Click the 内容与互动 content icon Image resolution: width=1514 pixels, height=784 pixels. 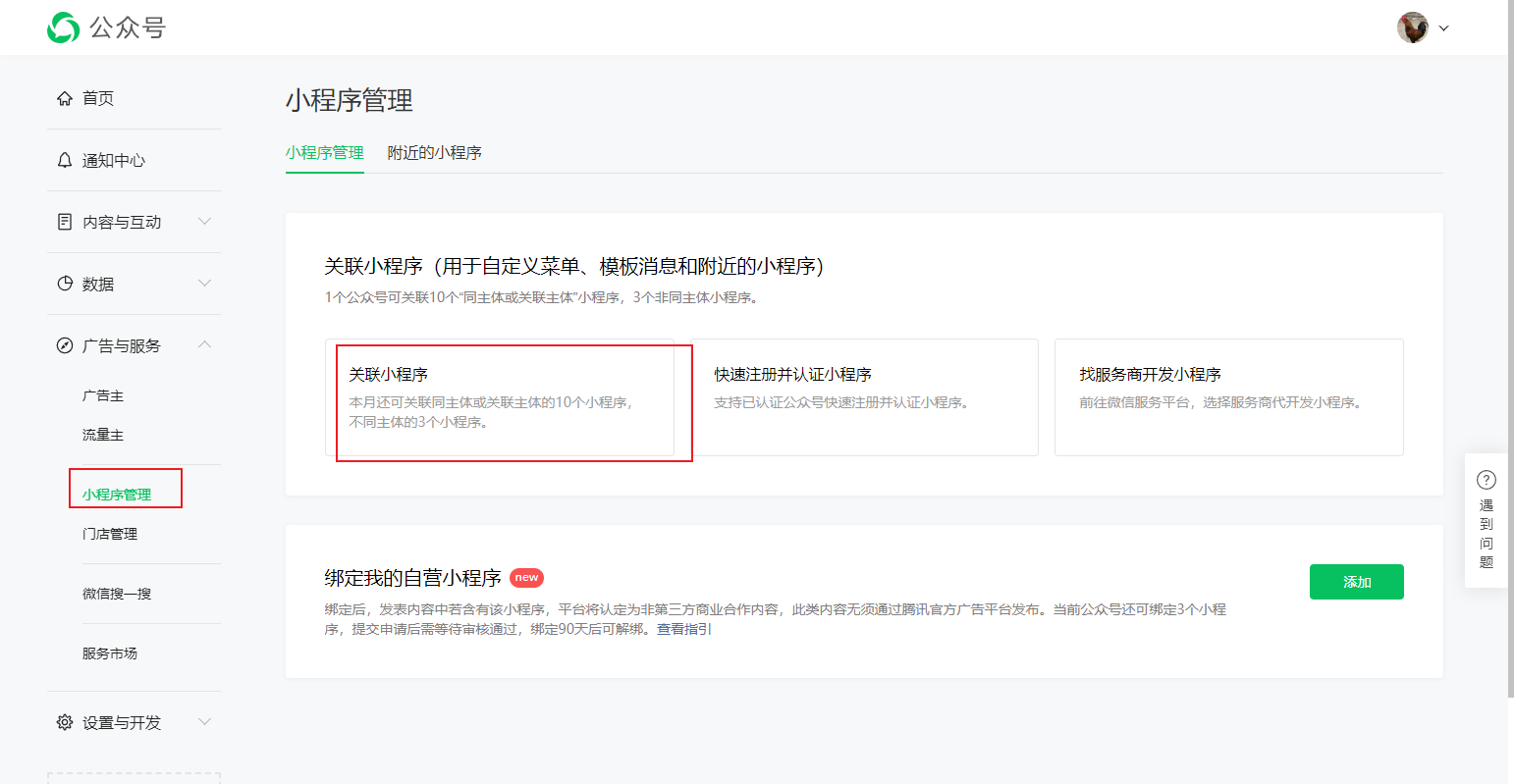click(65, 222)
